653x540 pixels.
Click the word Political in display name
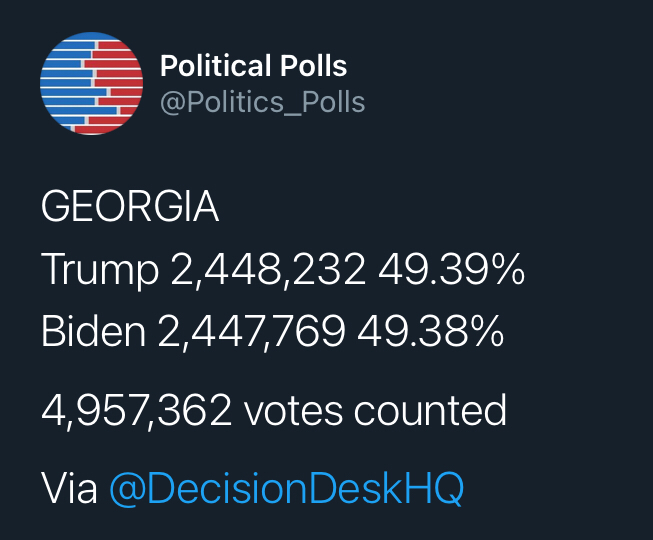[216, 66]
